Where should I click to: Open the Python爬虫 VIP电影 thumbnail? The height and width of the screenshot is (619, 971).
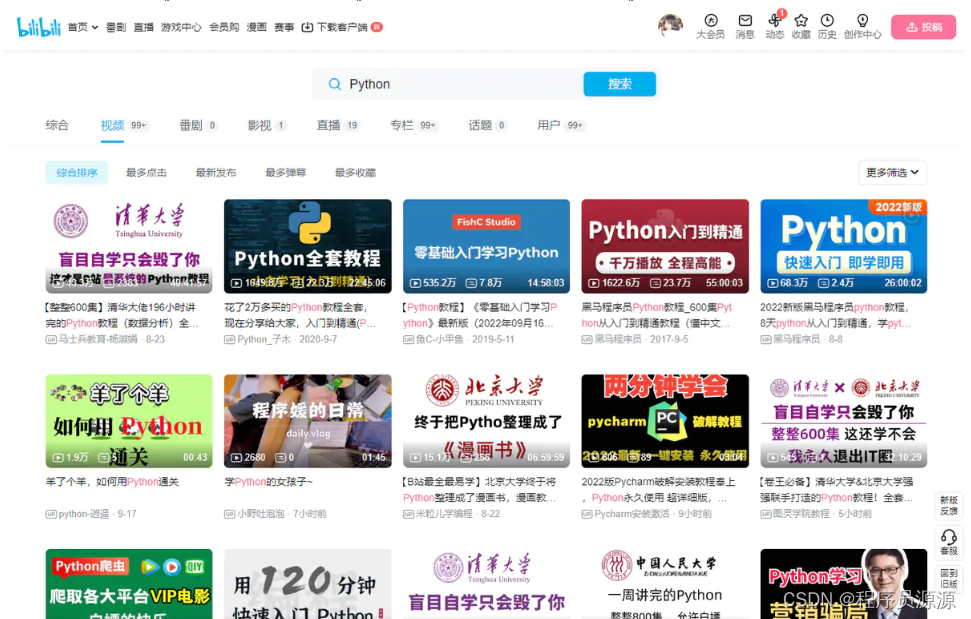[x=129, y=584]
